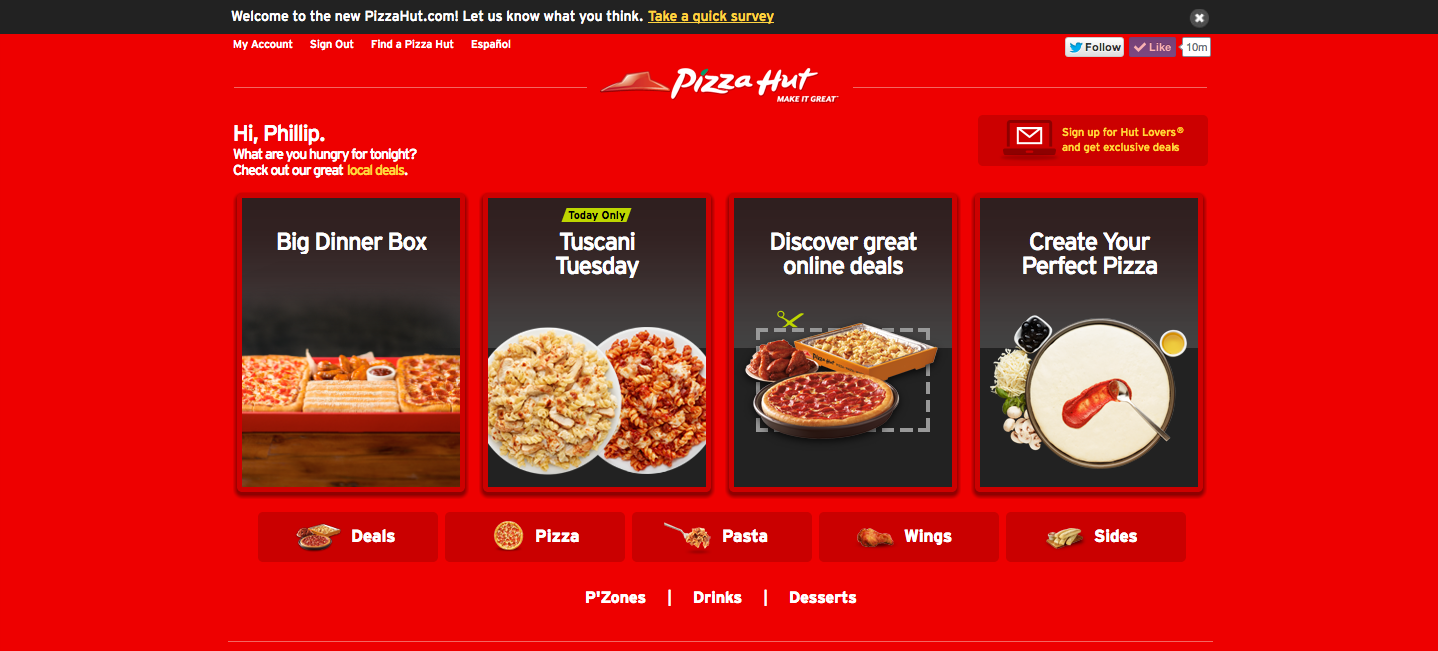Open the local deals link

376,170
